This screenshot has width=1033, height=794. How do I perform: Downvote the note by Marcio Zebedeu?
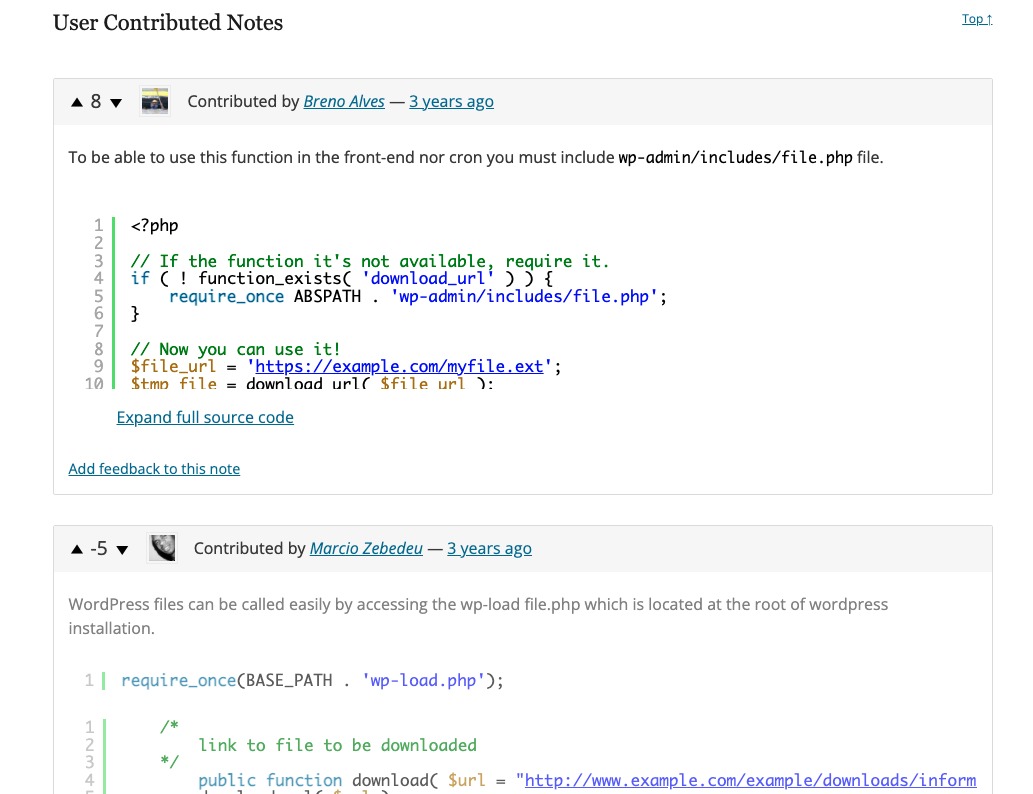click(123, 549)
